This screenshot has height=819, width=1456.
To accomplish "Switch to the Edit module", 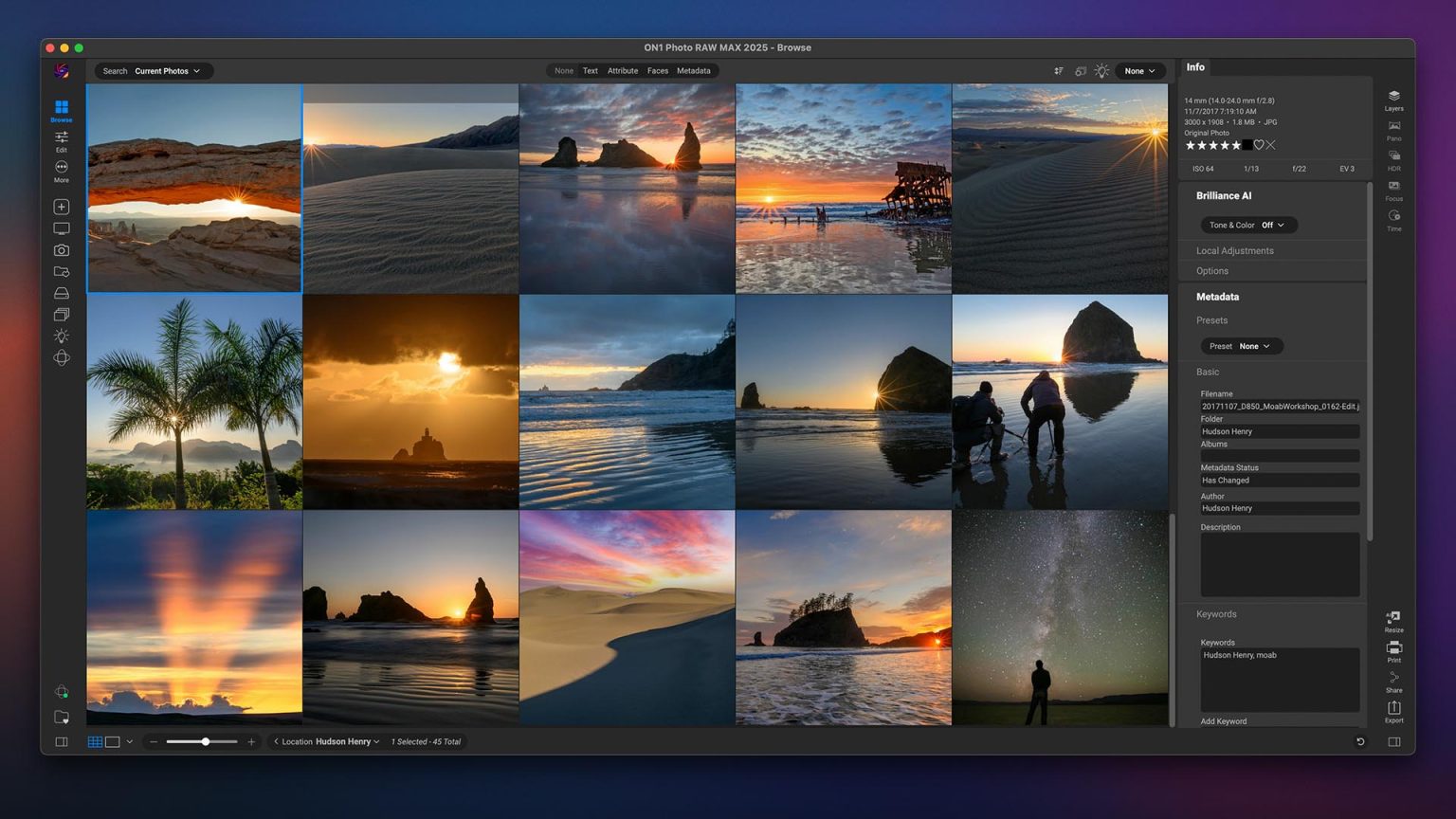I will 61,142.
